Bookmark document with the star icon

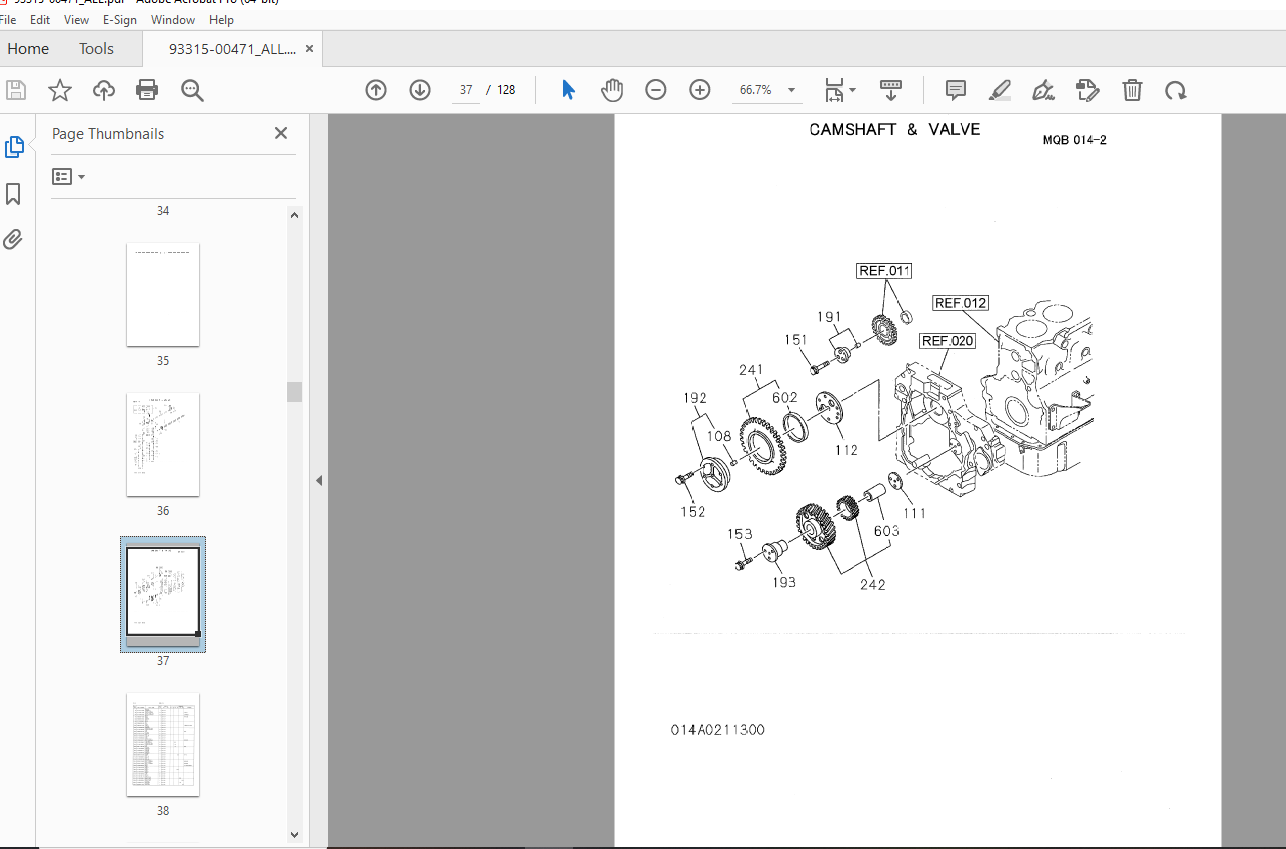[60, 90]
